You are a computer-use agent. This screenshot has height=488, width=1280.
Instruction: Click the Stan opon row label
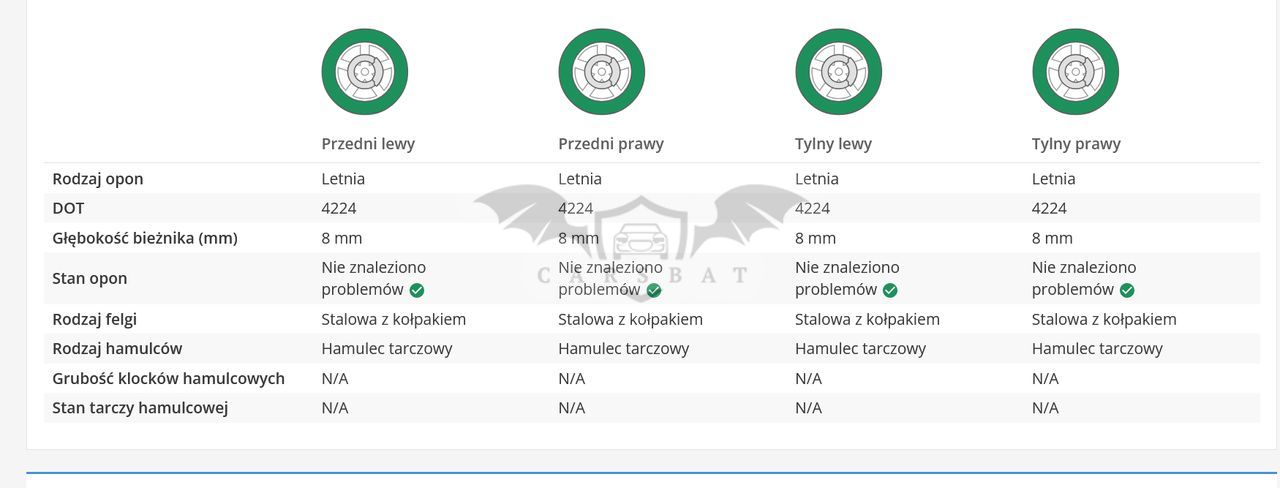(90, 279)
